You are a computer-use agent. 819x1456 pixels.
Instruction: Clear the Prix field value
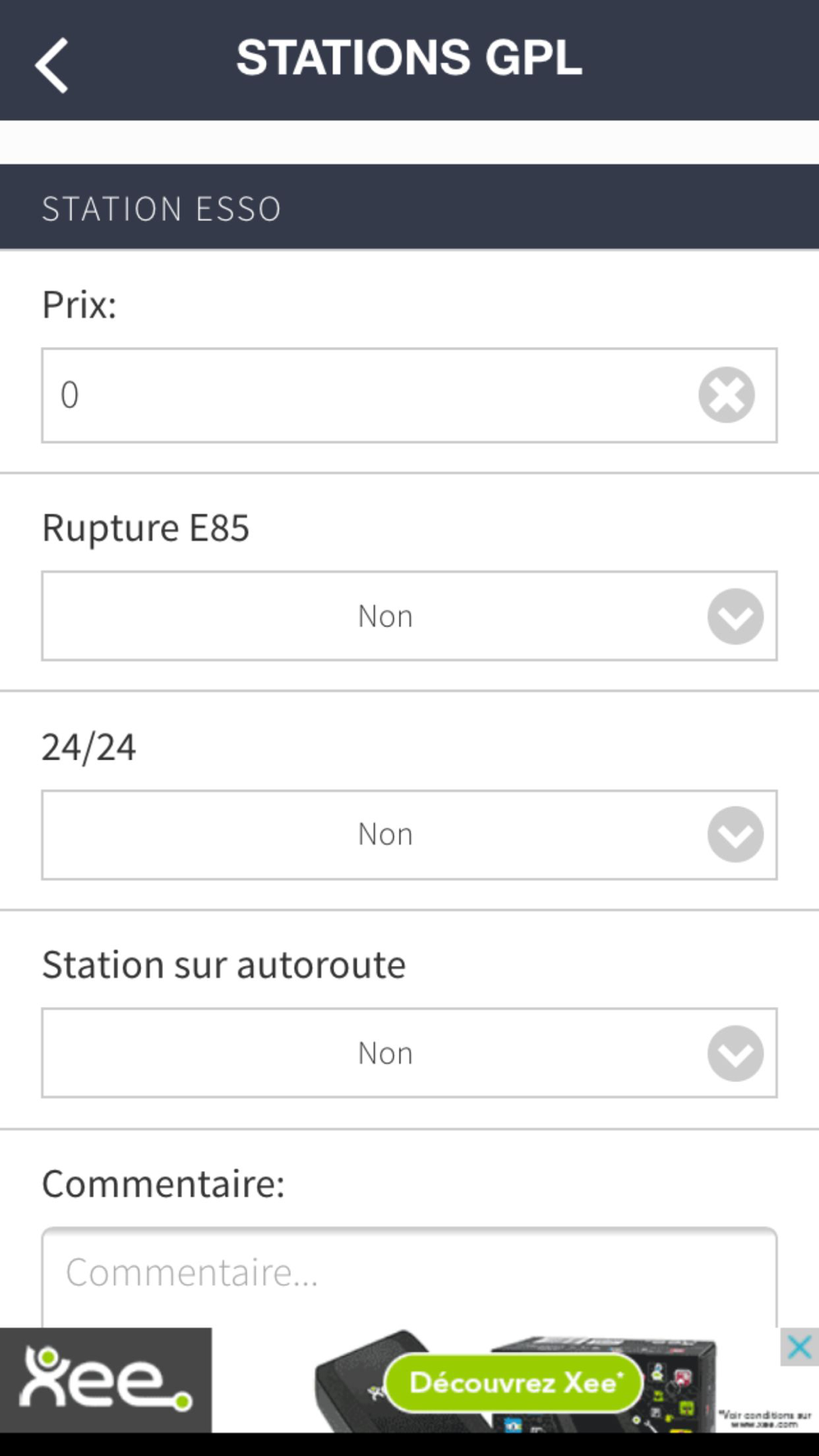726,395
